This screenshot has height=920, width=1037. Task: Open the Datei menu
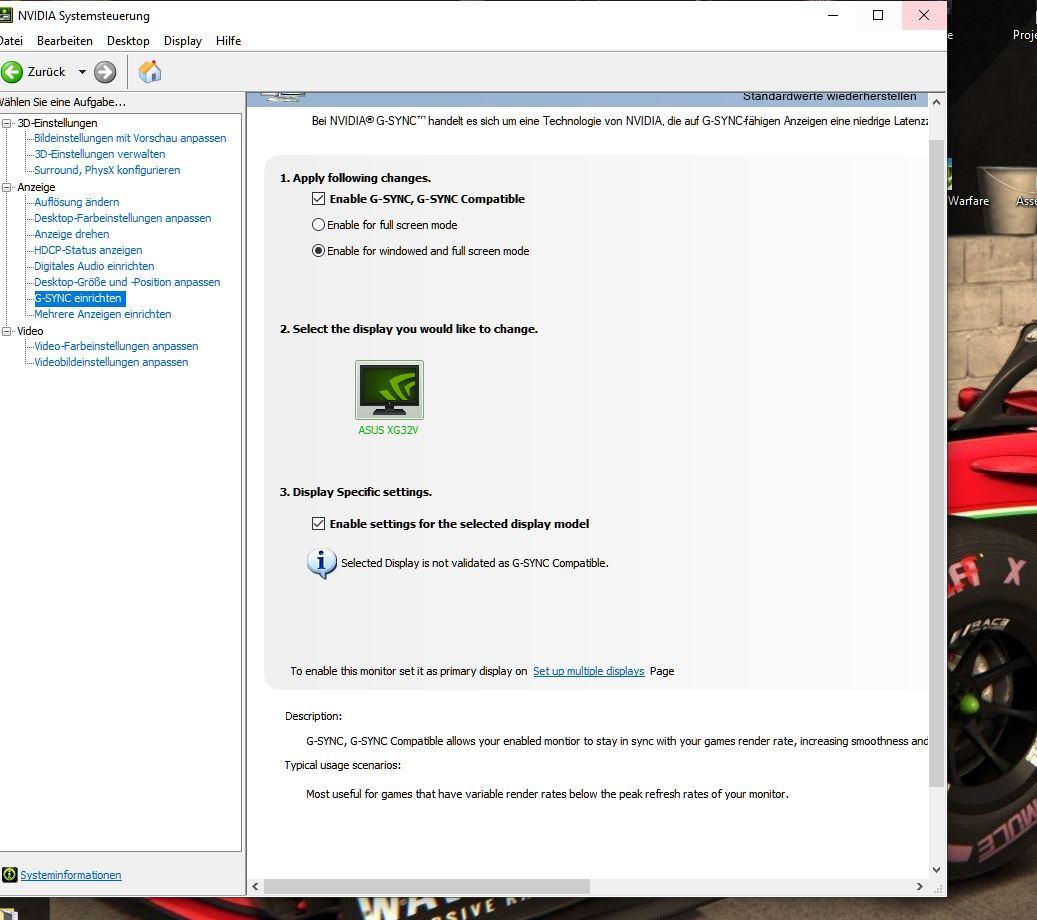pyautogui.click(x=11, y=41)
